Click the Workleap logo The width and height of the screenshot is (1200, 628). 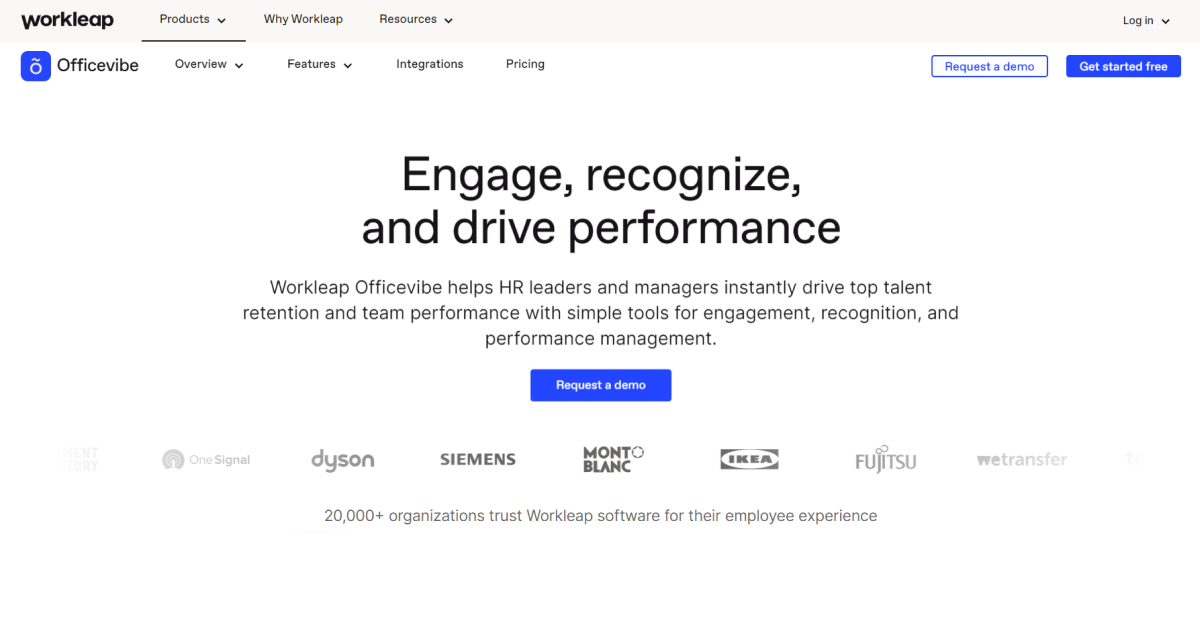[67, 20]
